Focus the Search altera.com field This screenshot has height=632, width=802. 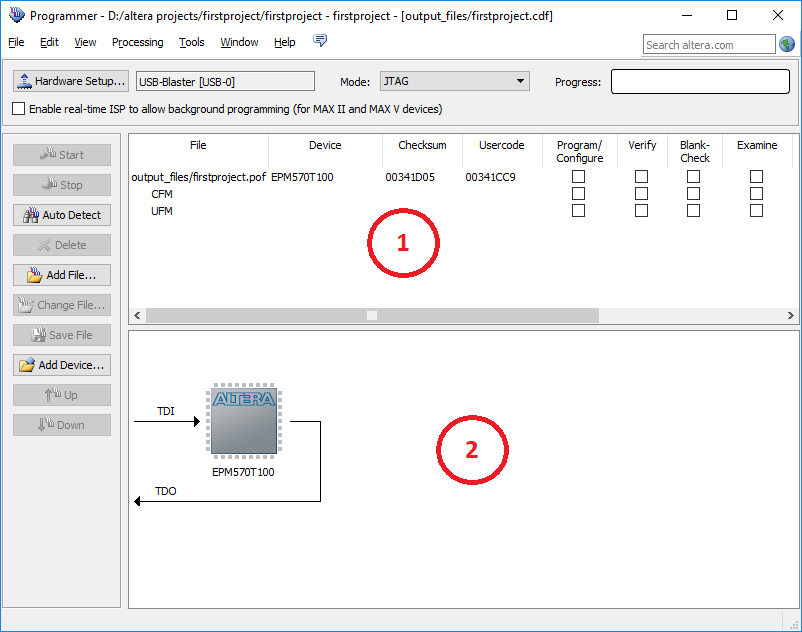click(x=709, y=44)
